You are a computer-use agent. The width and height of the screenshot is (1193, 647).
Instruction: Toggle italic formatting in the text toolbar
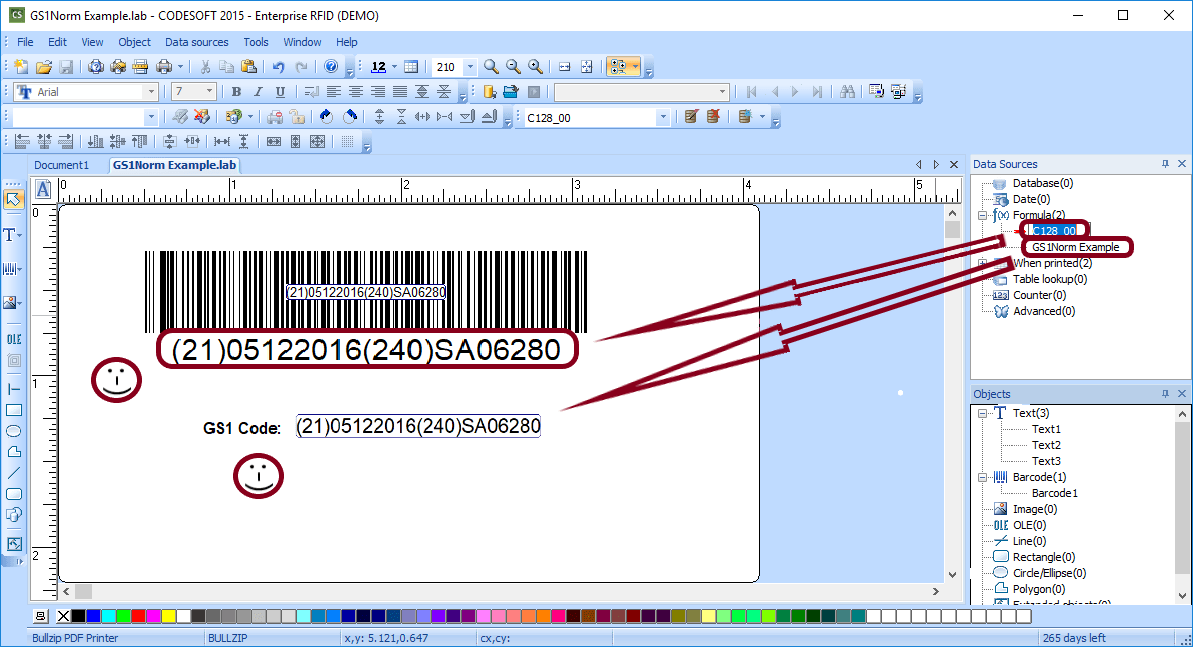click(257, 91)
